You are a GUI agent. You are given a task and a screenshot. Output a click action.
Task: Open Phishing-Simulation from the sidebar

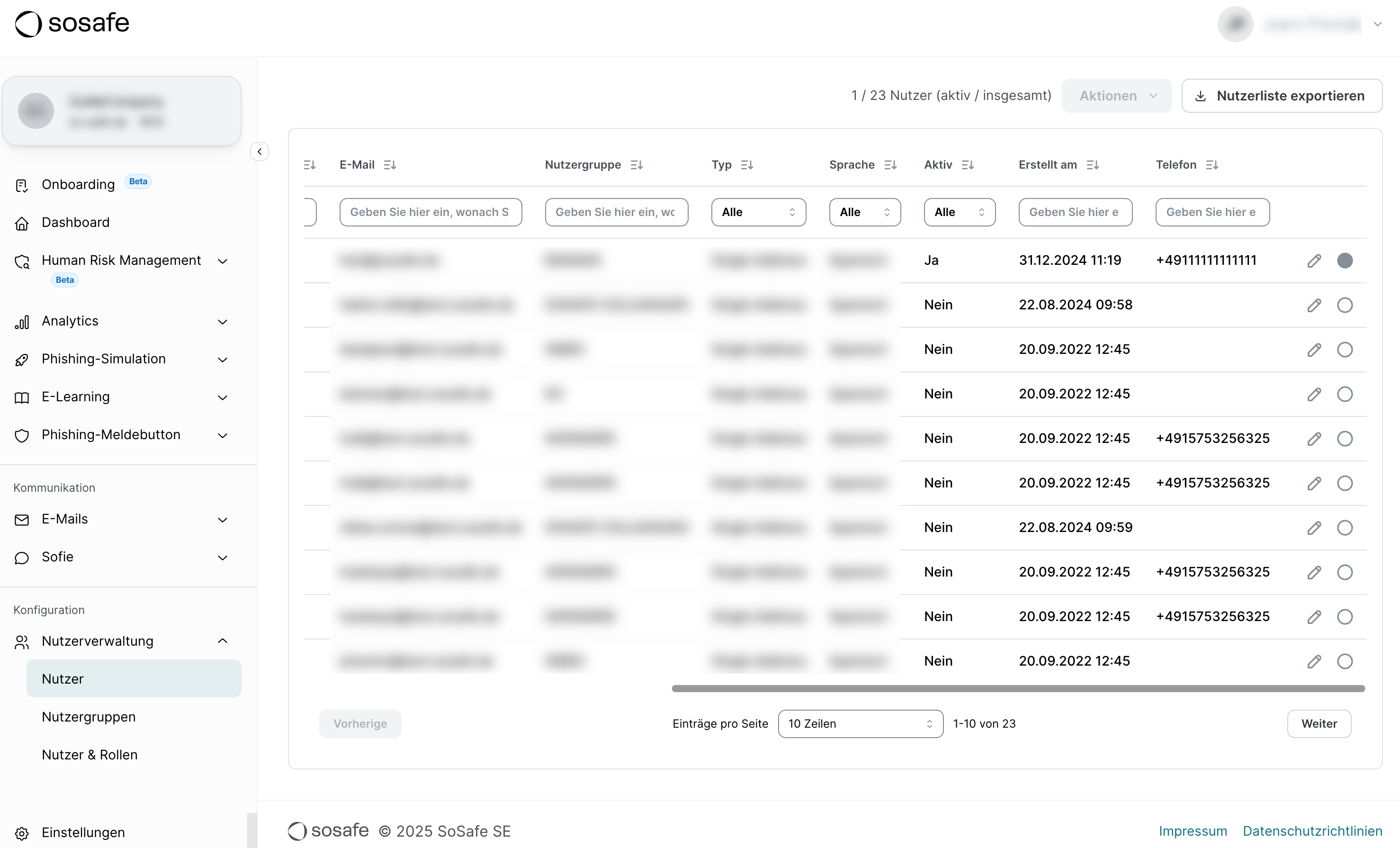(102, 359)
